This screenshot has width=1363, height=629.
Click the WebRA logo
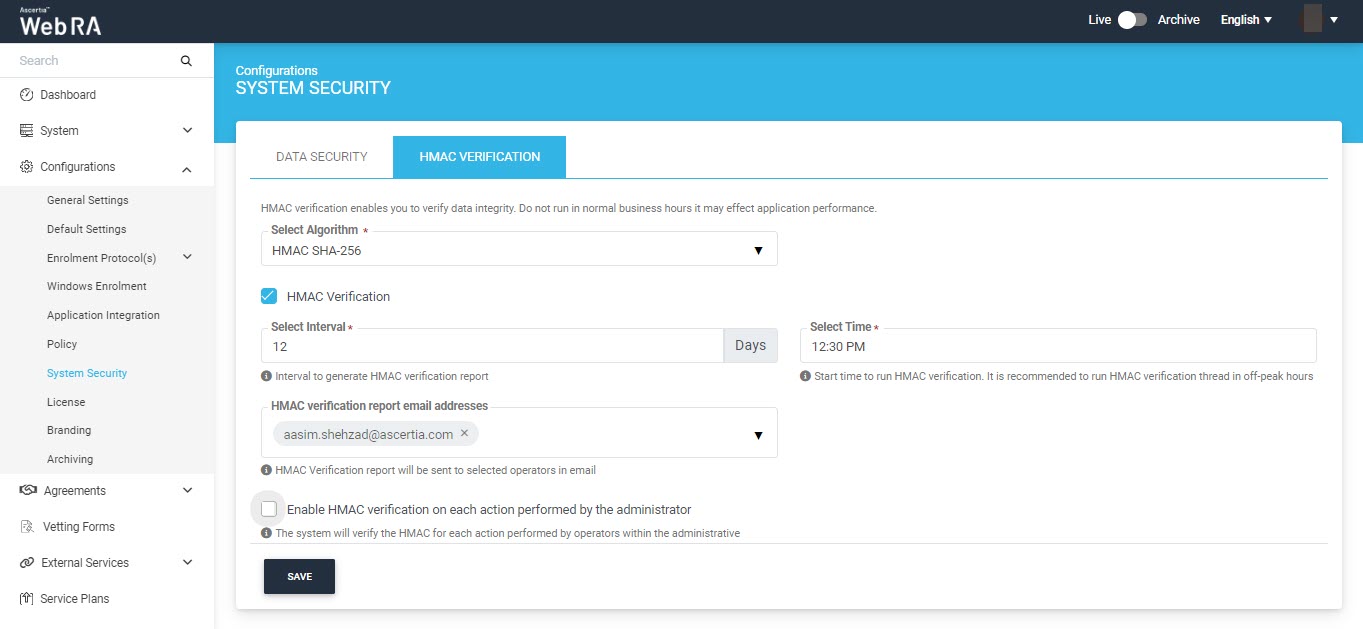[60, 22]
